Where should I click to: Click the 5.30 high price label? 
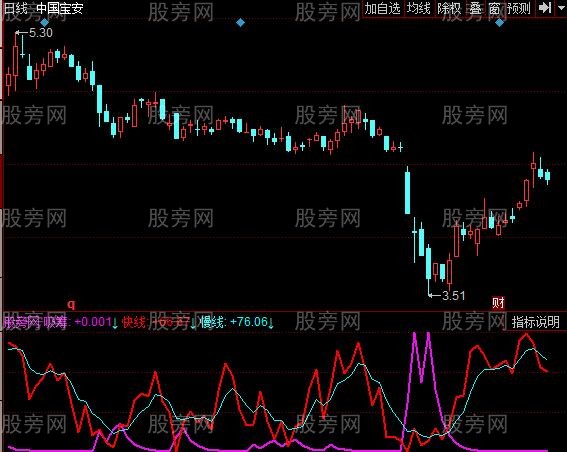pos(41,33)
